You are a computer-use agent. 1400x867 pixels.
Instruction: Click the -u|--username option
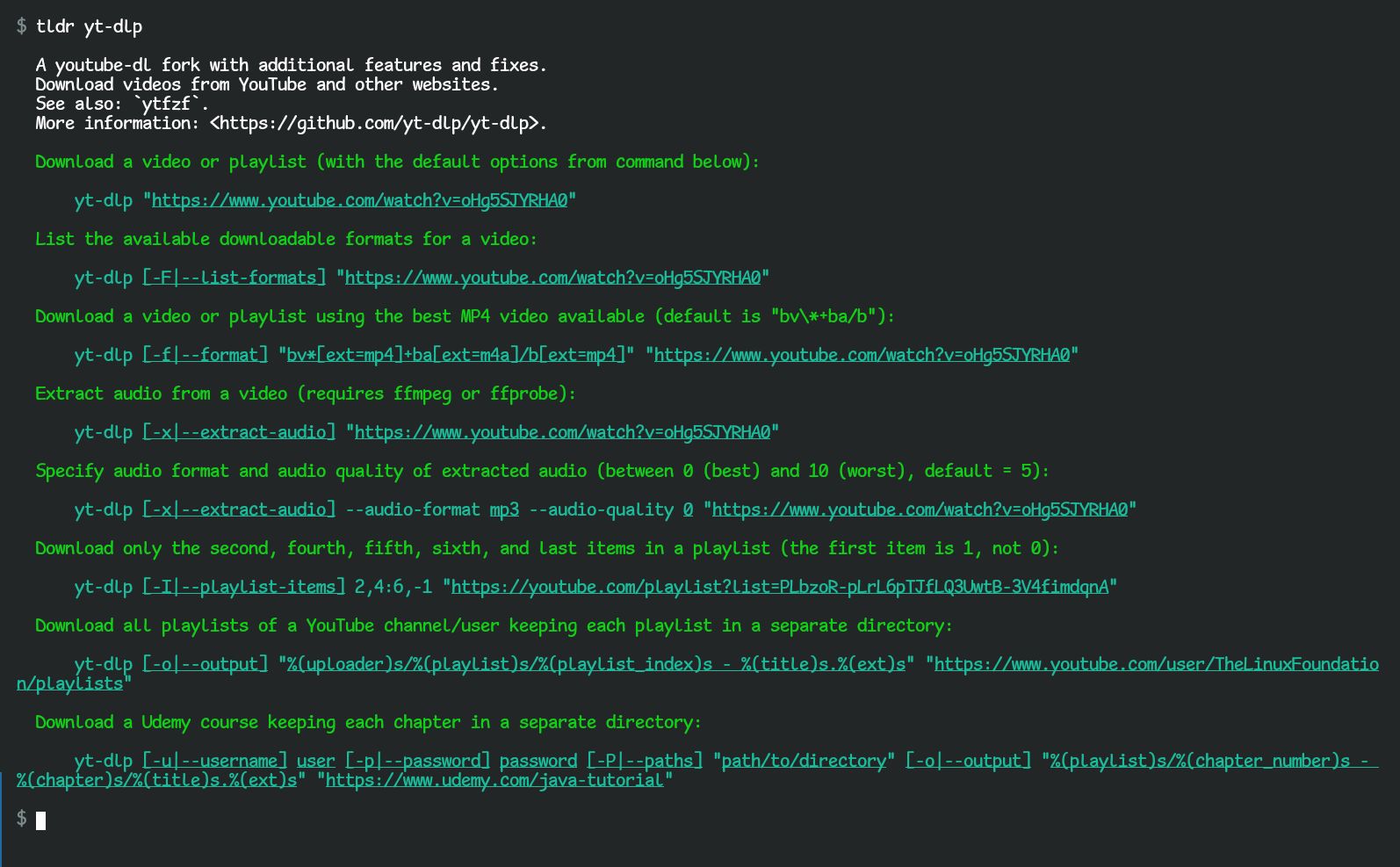click(214, 761)
